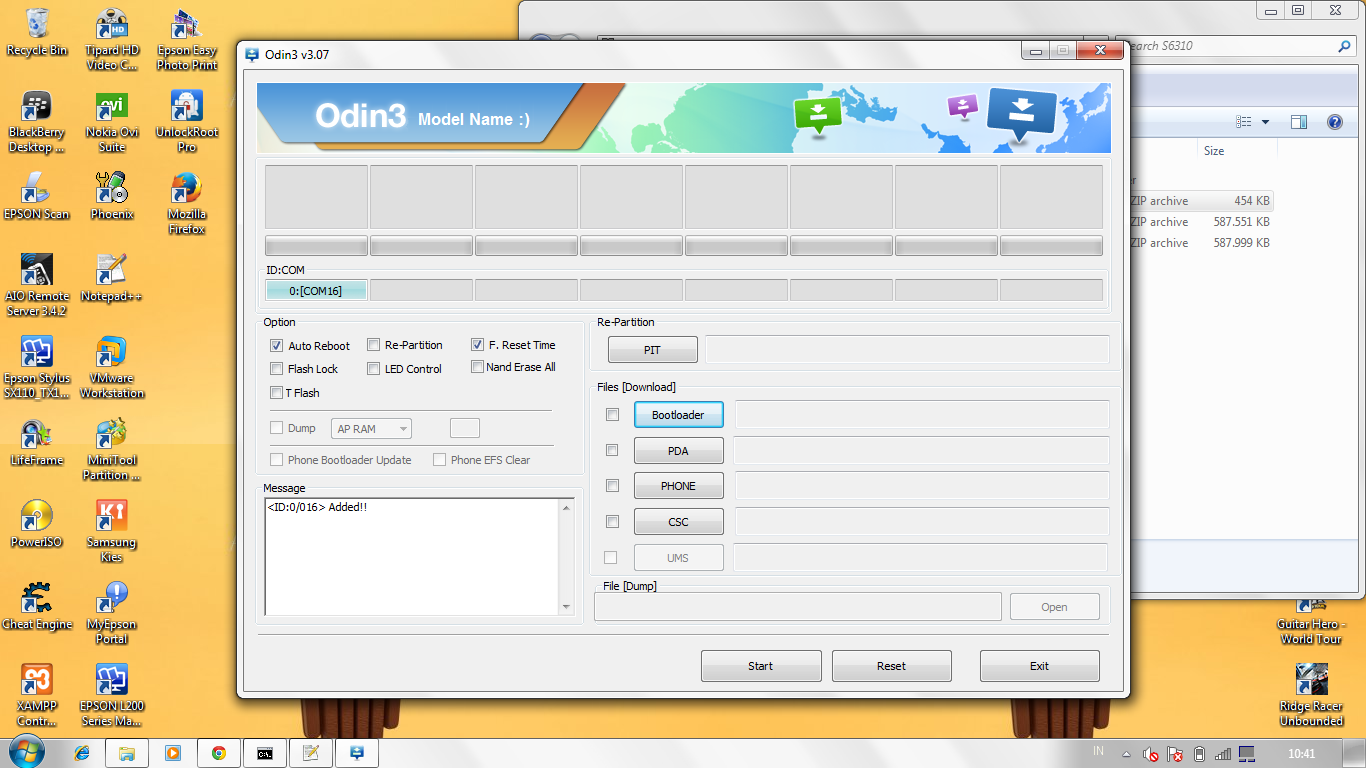Tick checkbox beside CSC button
Screen dimensions: 1366x768
point(612,522)
